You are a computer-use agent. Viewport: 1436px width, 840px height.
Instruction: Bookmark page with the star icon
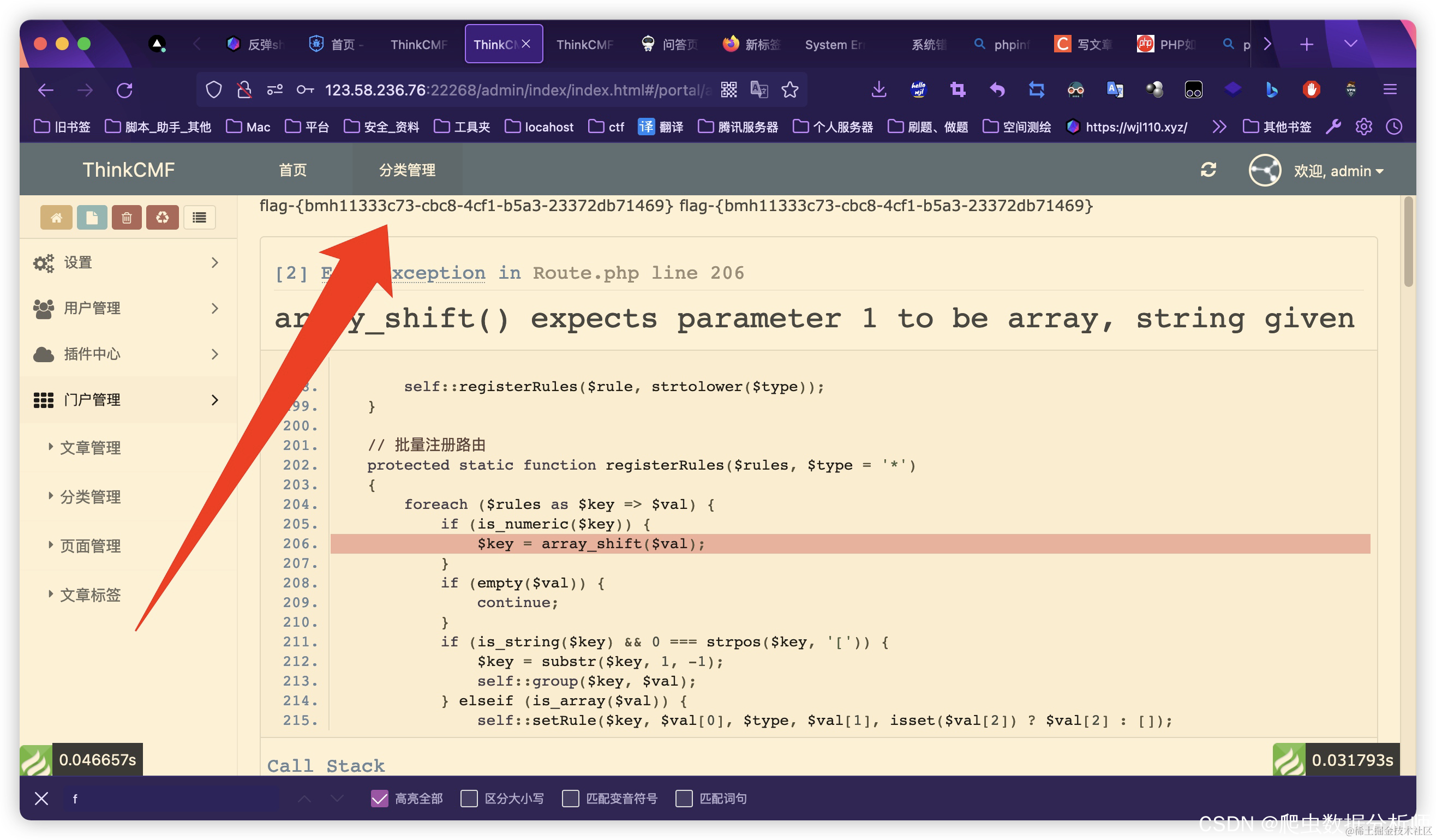pos(790,90)
